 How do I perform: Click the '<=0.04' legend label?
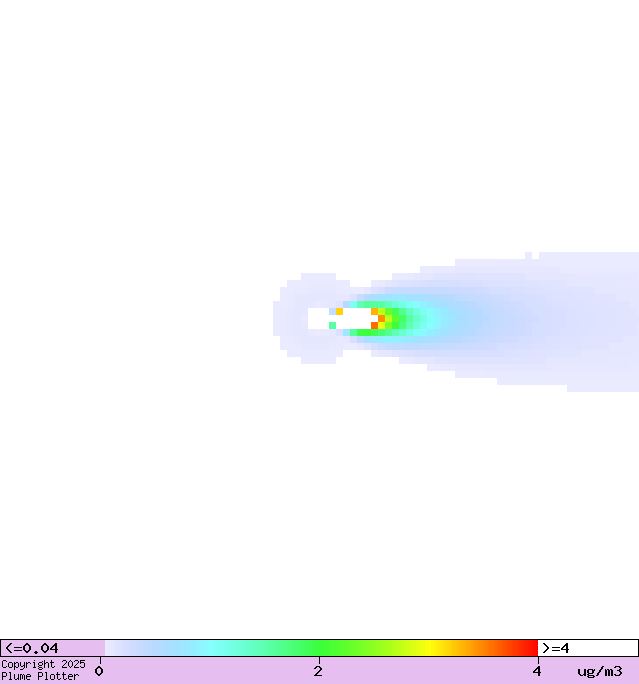click(31, 648)
